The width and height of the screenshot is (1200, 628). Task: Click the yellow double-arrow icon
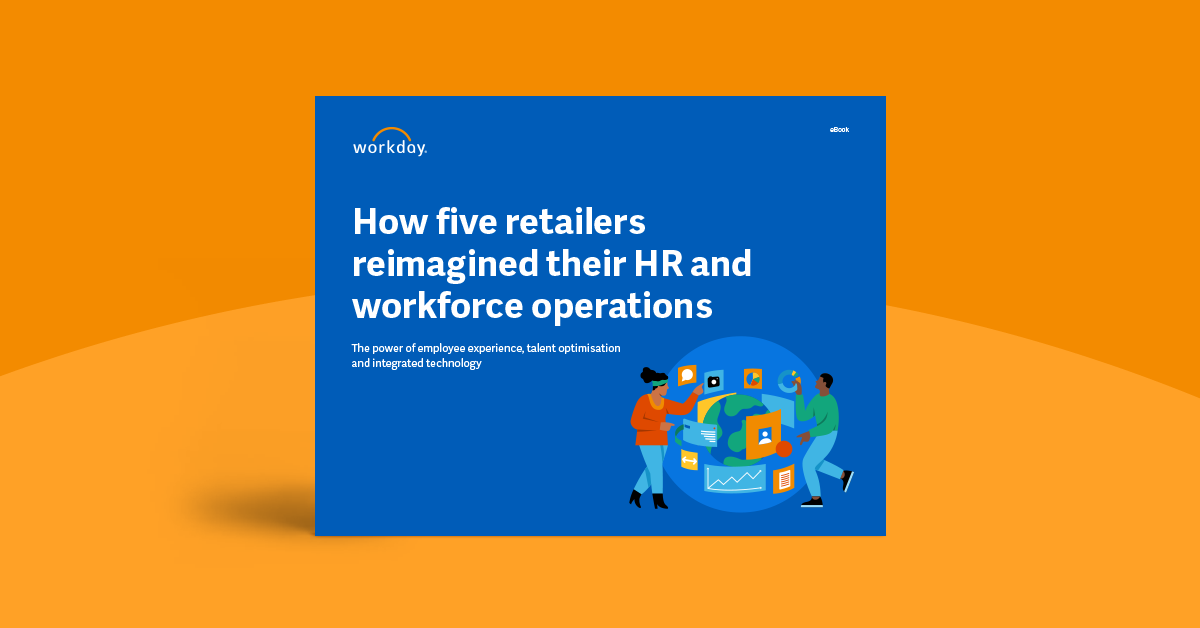689,460
